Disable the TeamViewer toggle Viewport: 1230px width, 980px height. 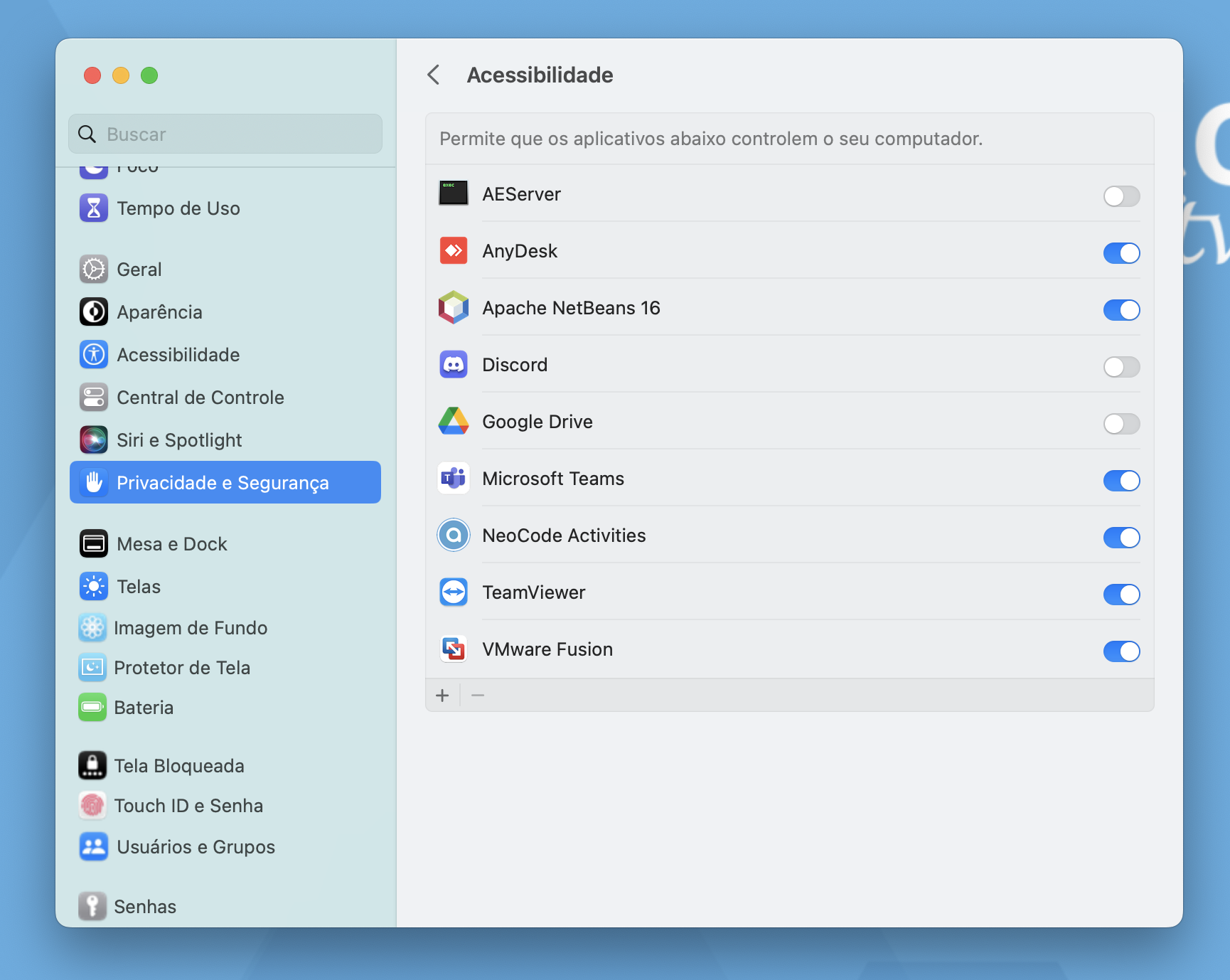[x=1121, y=594]
